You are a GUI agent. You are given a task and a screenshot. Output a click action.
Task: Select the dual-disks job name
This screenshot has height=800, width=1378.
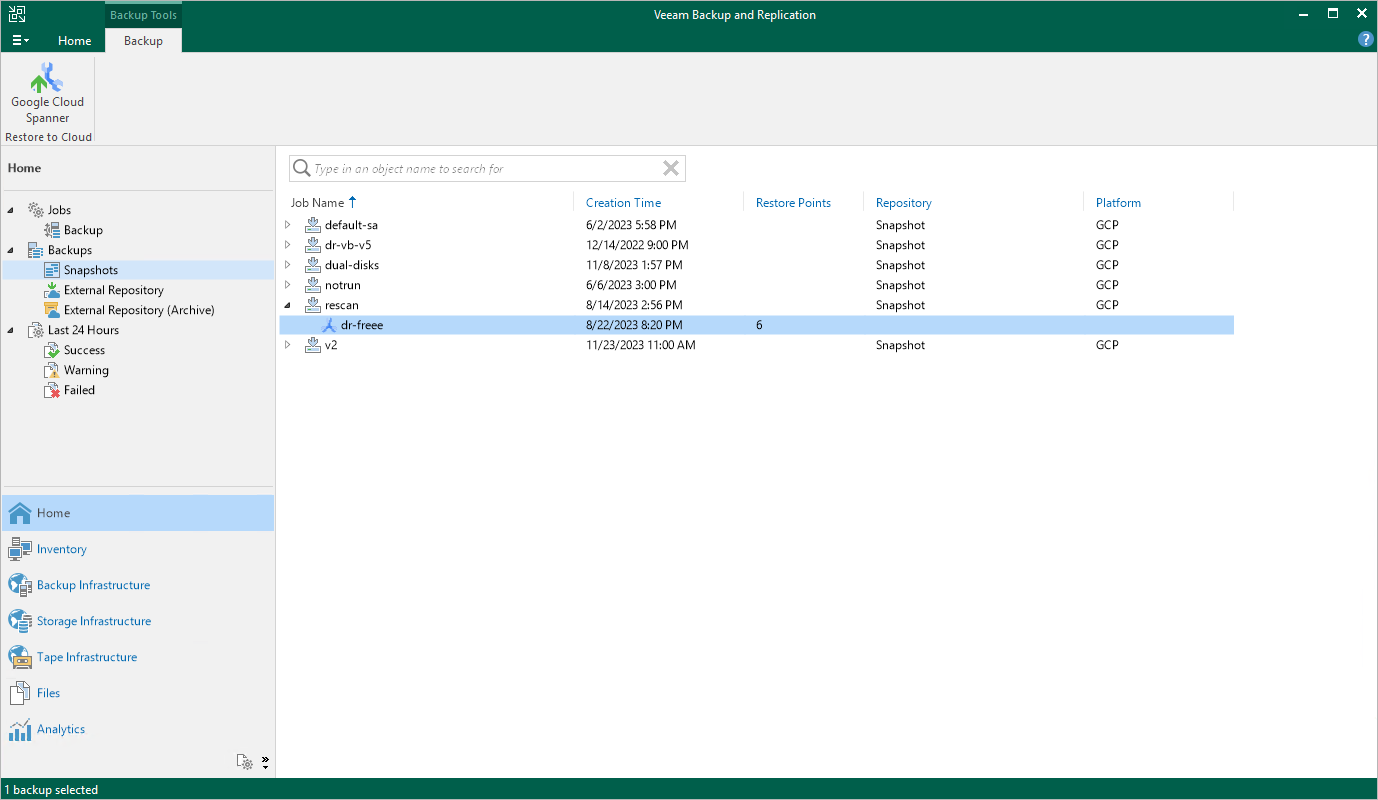(x=352, y=265)
